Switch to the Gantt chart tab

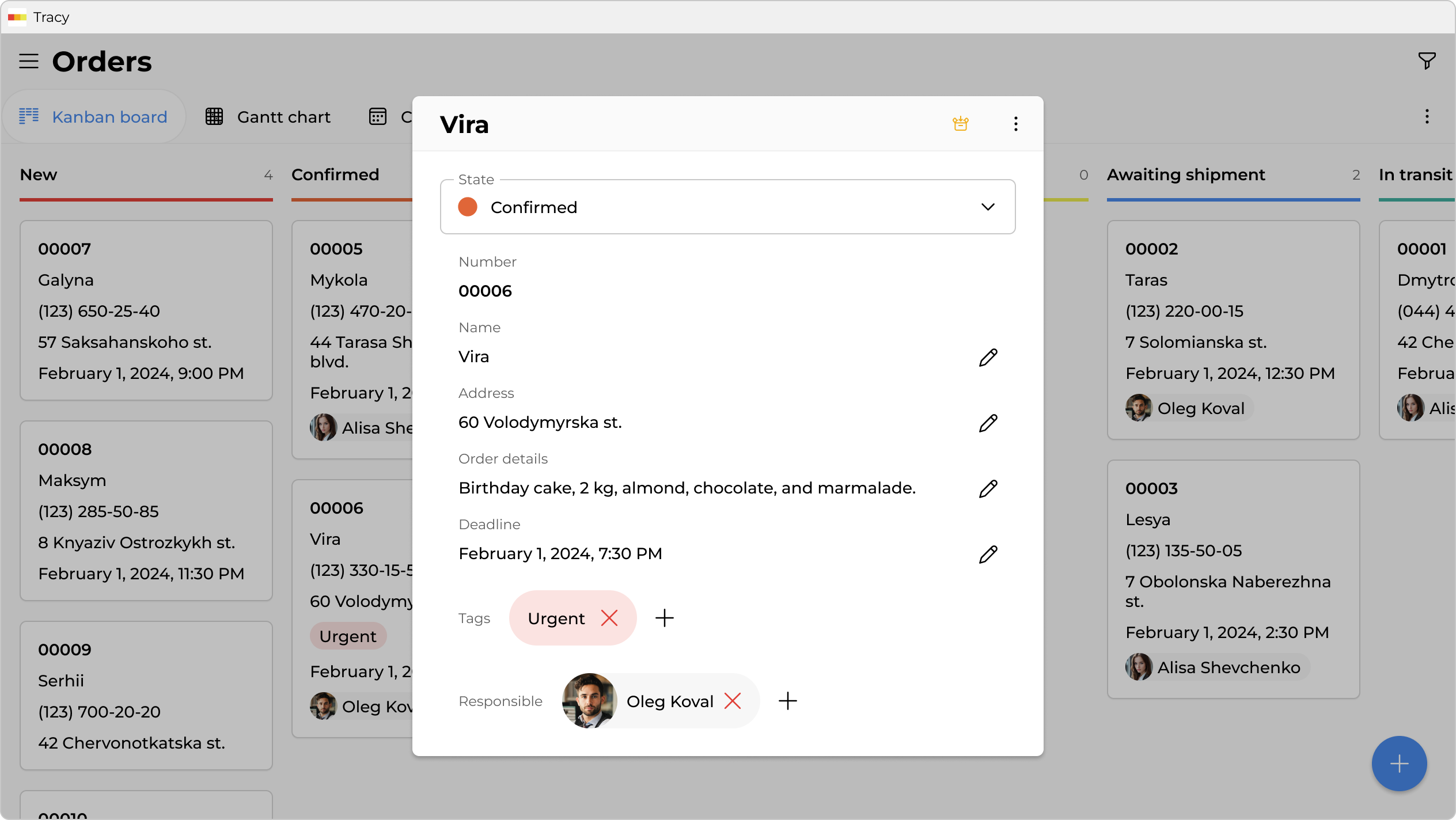tap(268, 117)
